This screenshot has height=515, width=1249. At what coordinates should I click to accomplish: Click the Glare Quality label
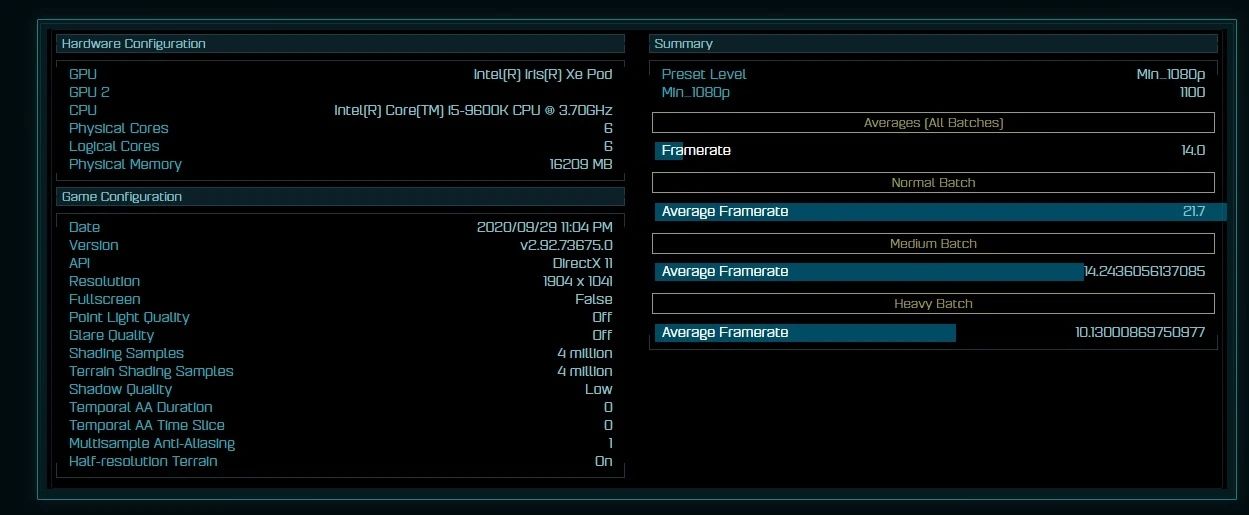tap(111, 335)
